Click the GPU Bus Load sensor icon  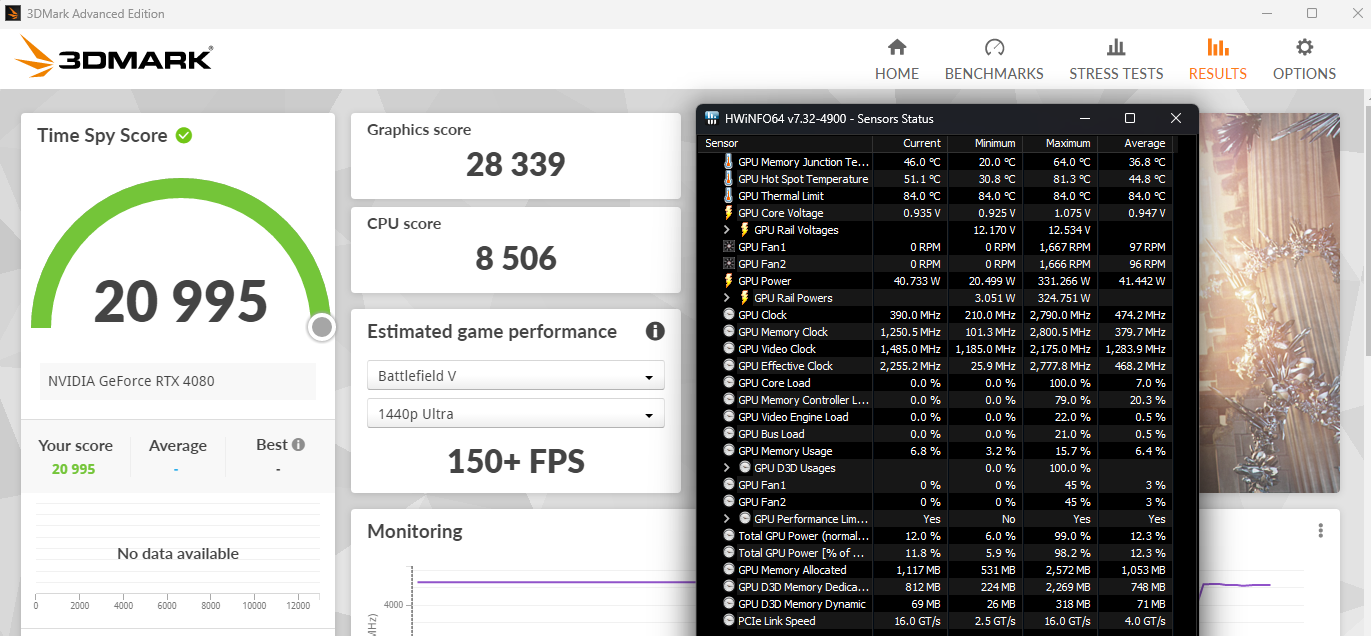point(728,434)
